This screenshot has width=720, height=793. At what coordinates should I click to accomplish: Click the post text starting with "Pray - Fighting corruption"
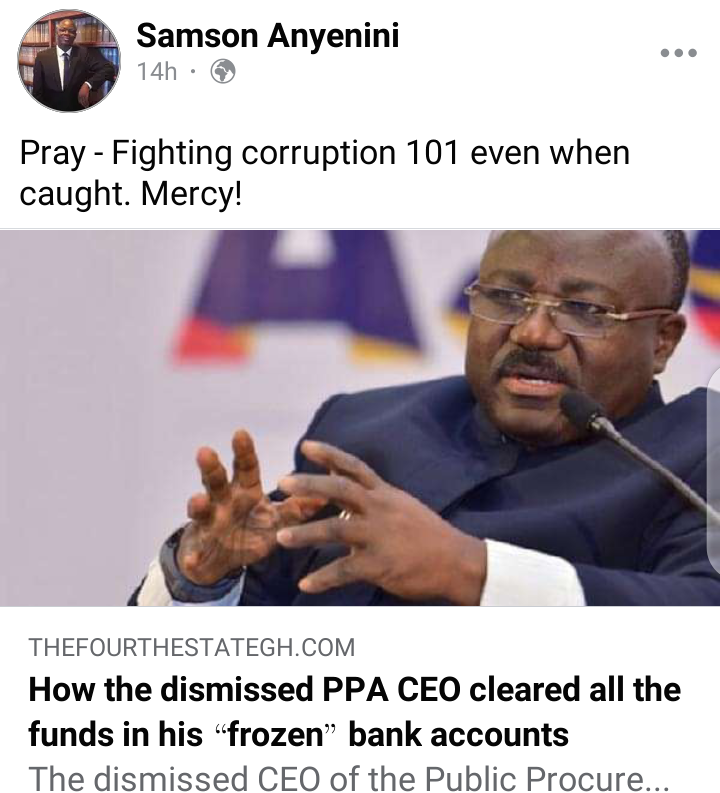325,173
